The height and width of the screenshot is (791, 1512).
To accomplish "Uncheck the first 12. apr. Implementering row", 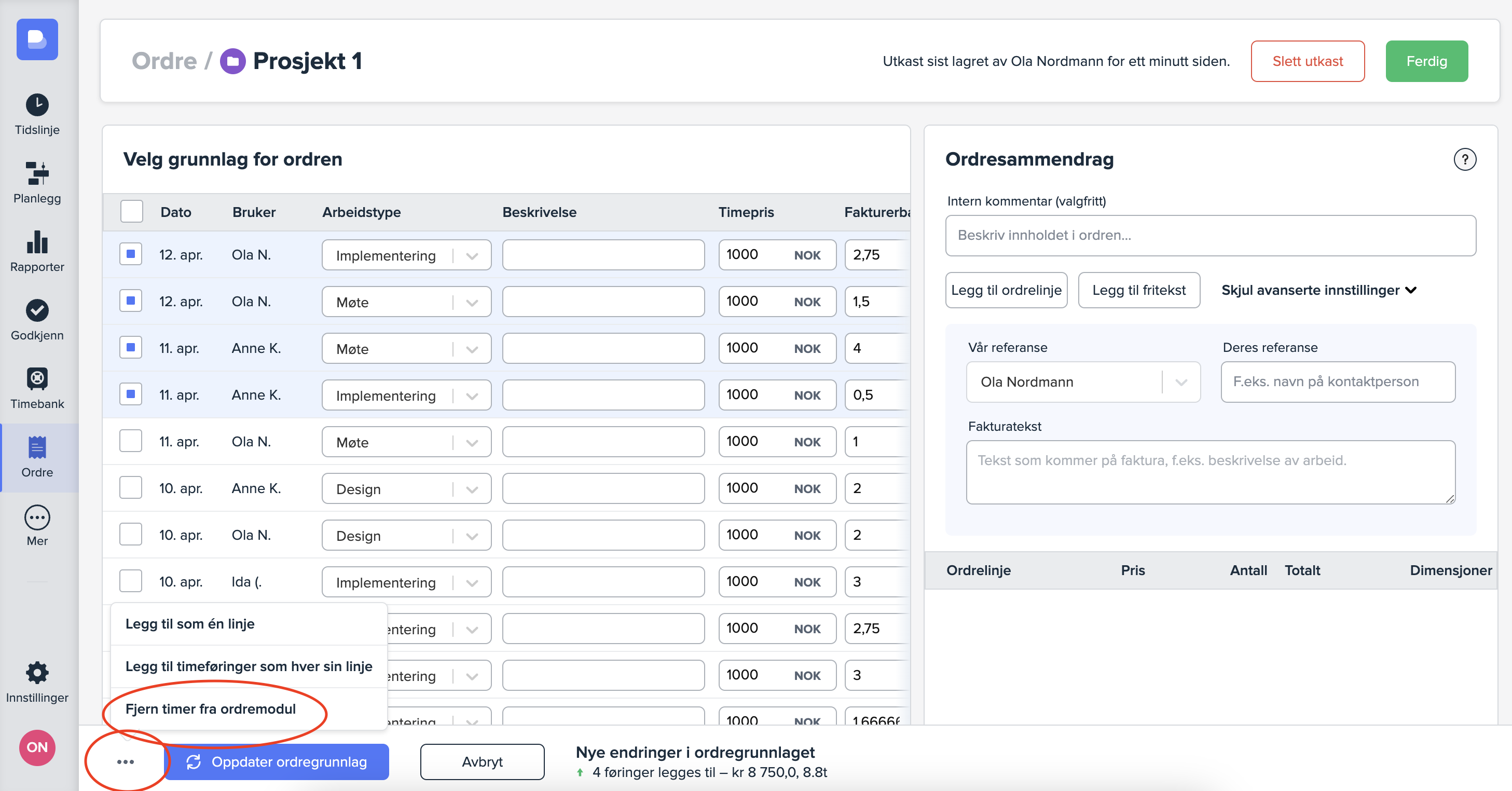I will click(131, 255).
